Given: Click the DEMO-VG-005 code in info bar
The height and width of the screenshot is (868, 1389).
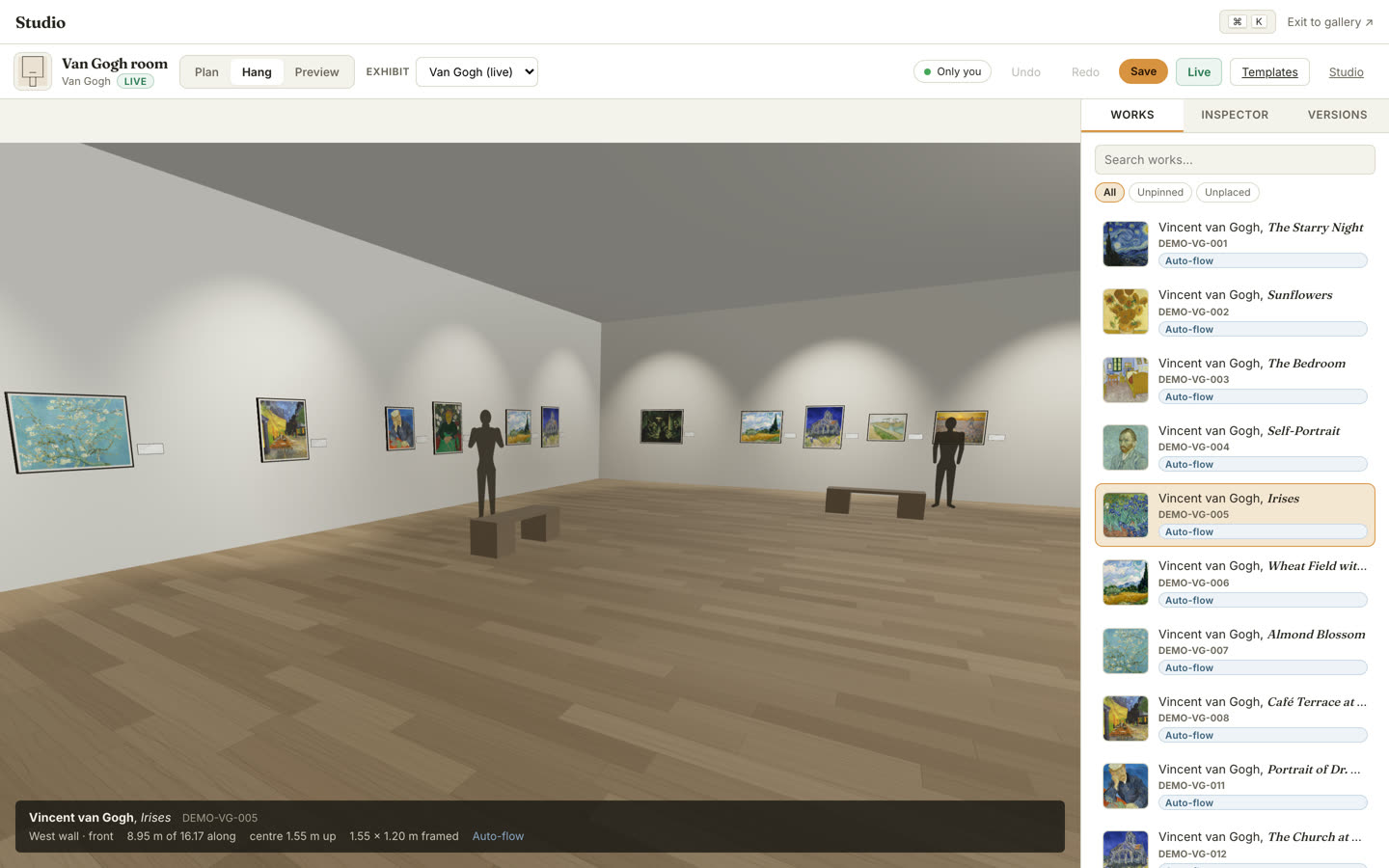Looking at the screenshot, I should (x=220, y=818).
